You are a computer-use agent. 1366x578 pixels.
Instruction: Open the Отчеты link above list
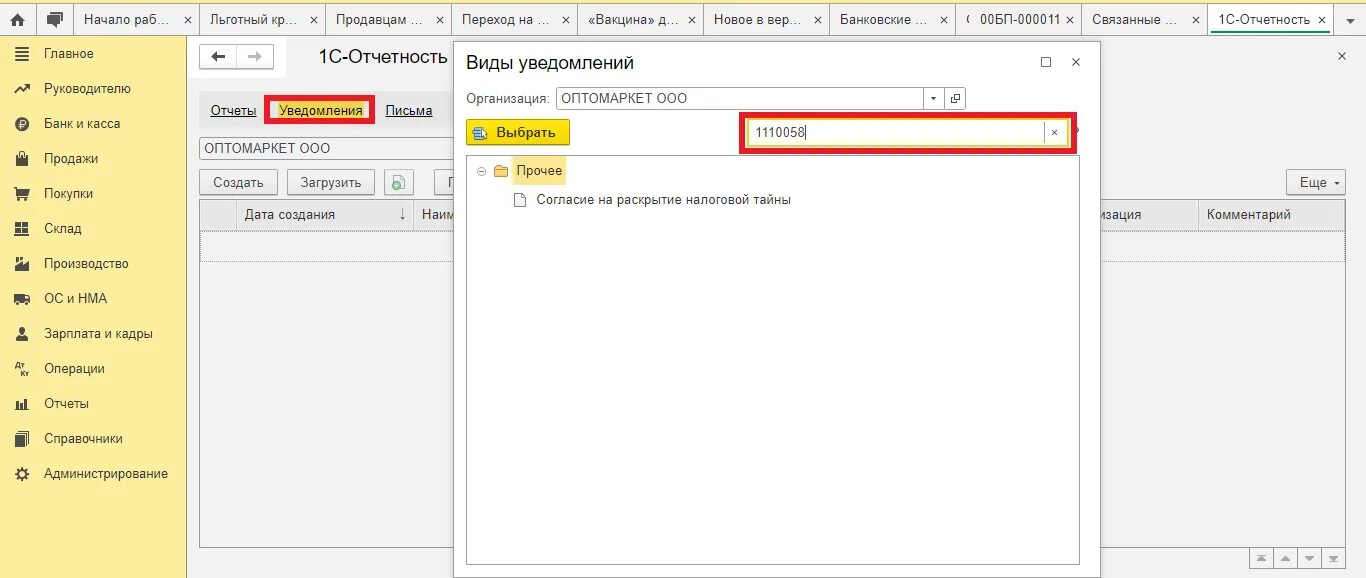tap(234, 111)
